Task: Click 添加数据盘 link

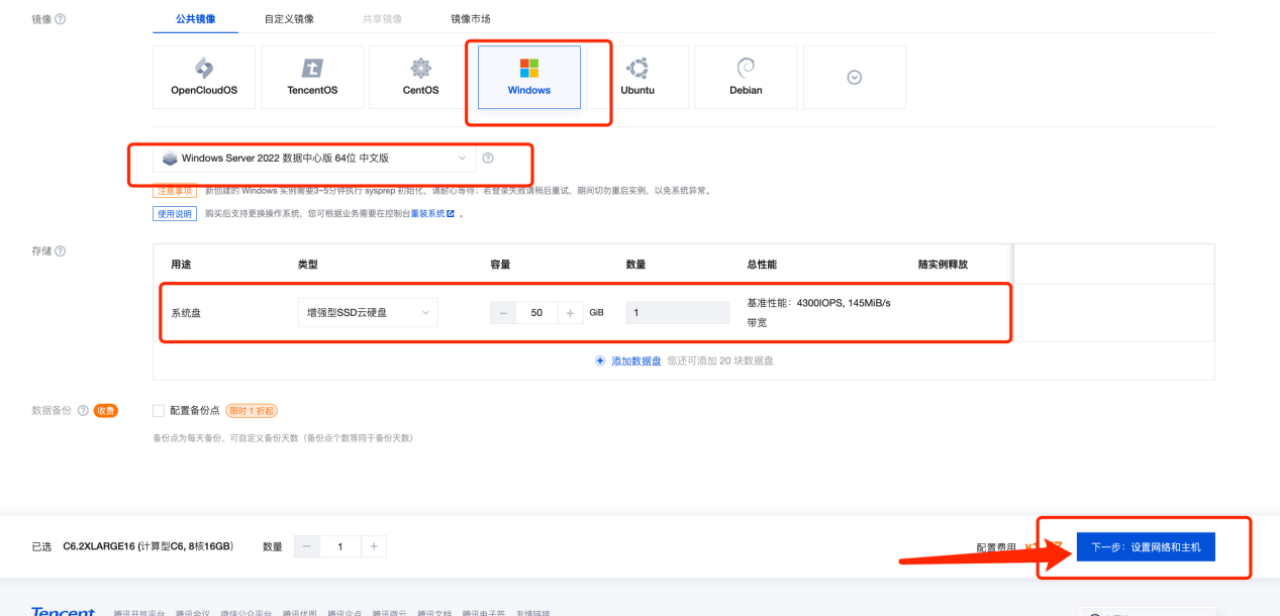Action: pos(636,361)
